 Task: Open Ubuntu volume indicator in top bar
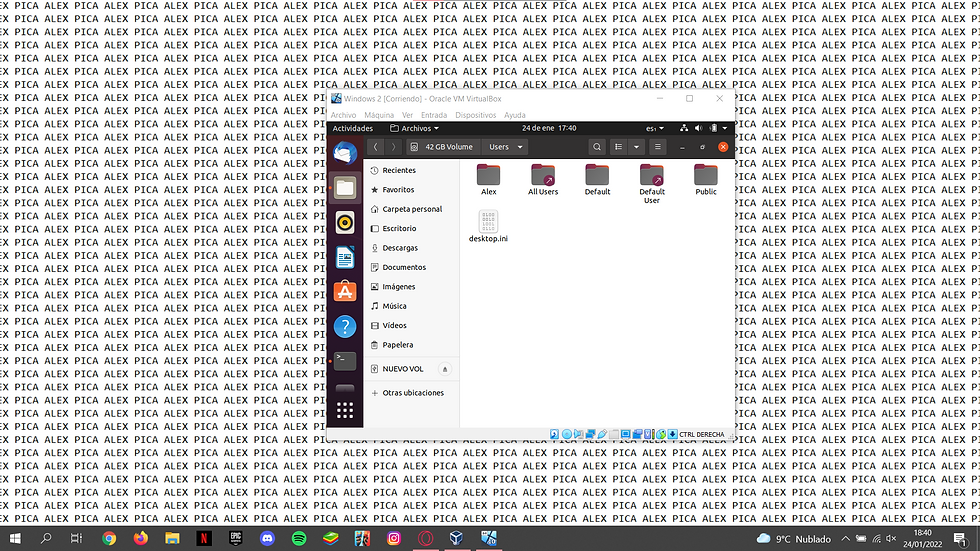(699, 128)
